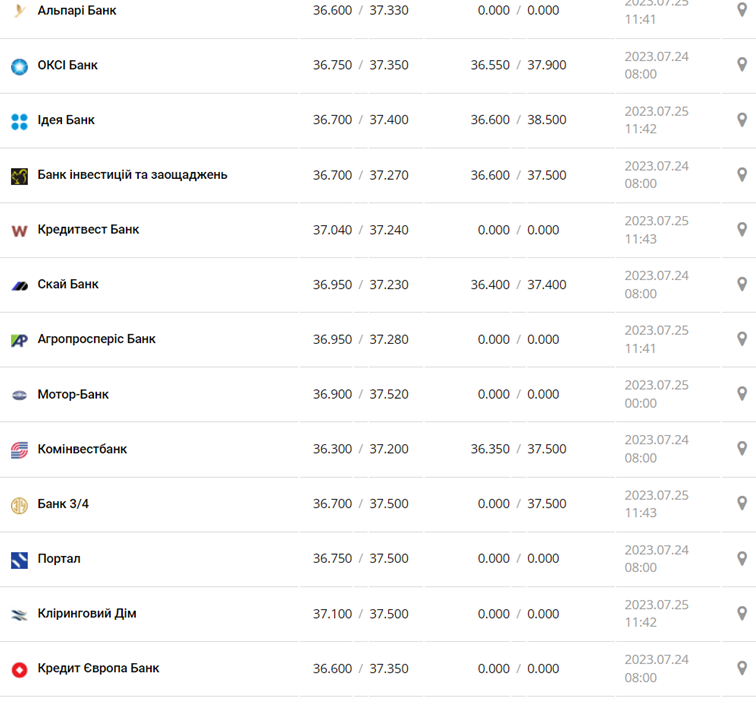
Task: Click the Комінвестбанк logo icon
Action: (x=19, y=450)
